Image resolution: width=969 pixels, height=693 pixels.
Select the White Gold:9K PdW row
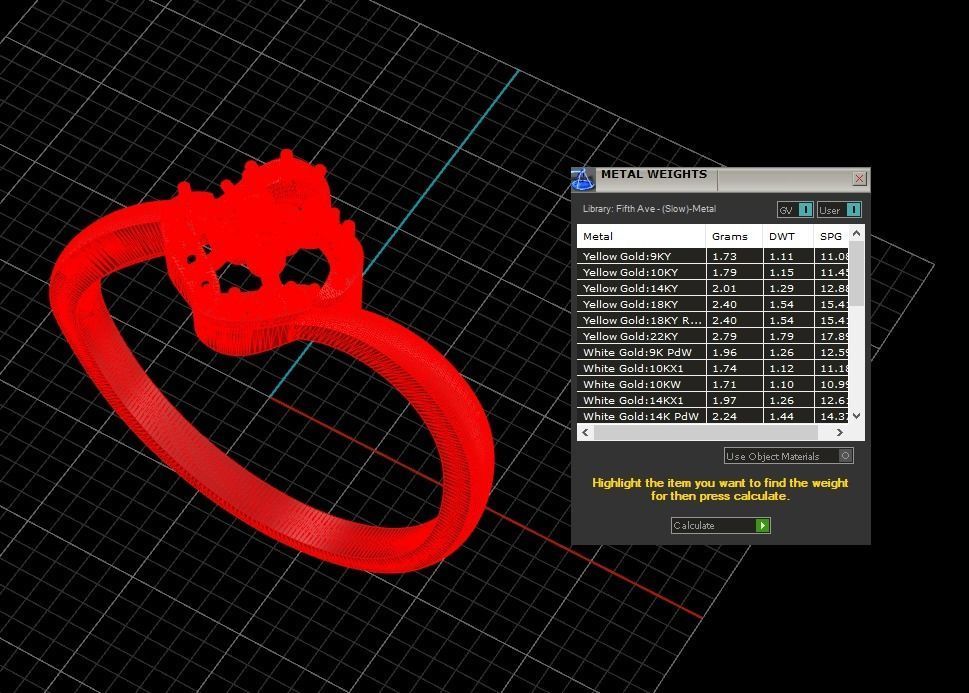click(x=713, y=352)
